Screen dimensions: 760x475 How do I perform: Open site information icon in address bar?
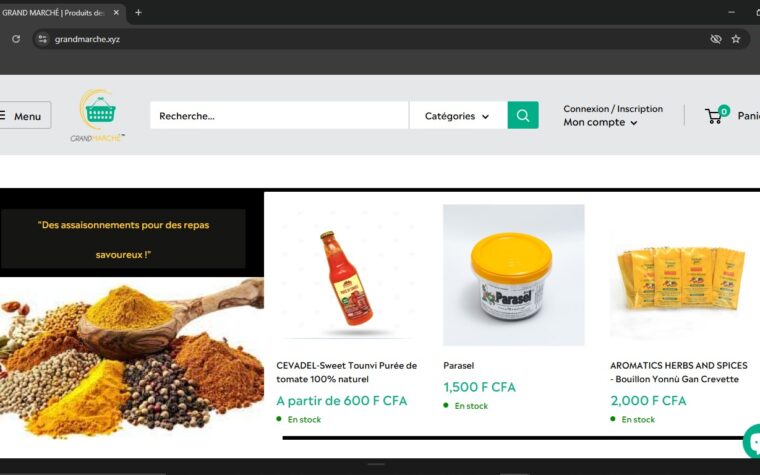pos(43,39)
